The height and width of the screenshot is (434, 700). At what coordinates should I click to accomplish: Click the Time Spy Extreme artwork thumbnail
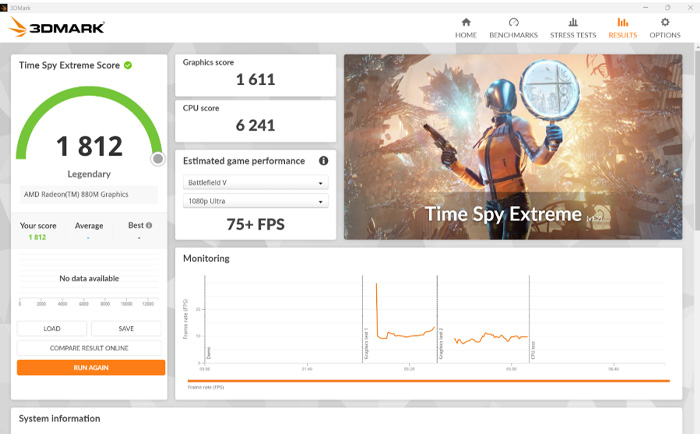(x=506, y=146)
